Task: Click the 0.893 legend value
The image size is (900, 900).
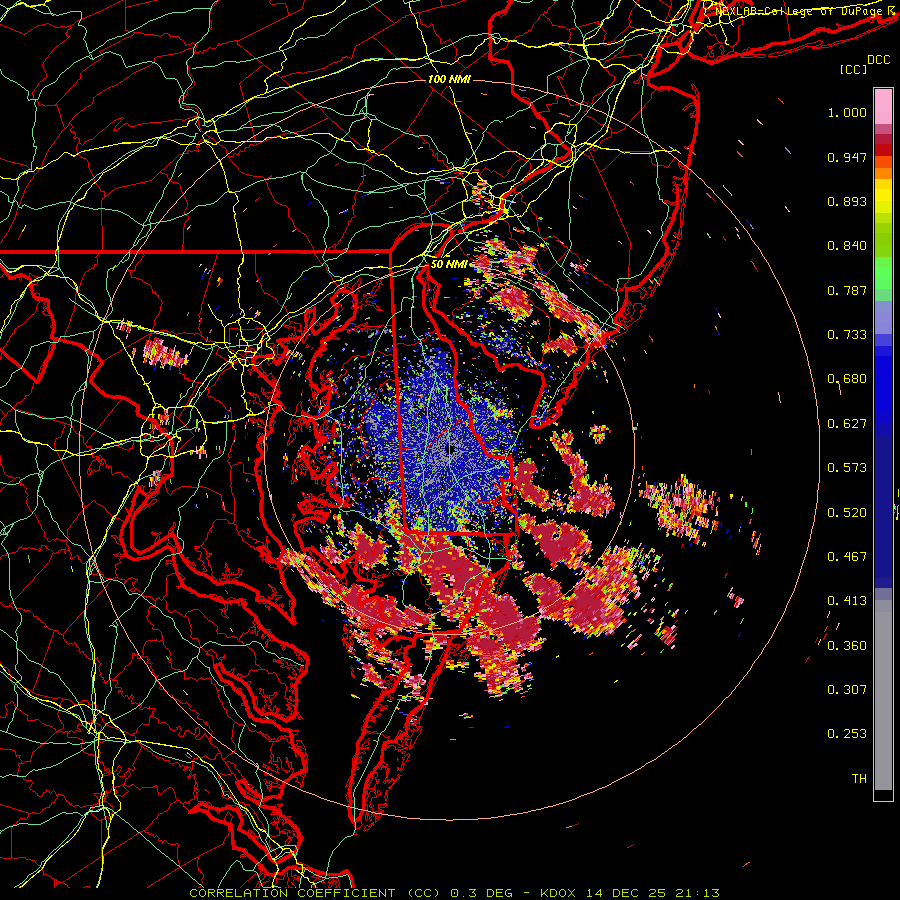Action: coord(847,201)
